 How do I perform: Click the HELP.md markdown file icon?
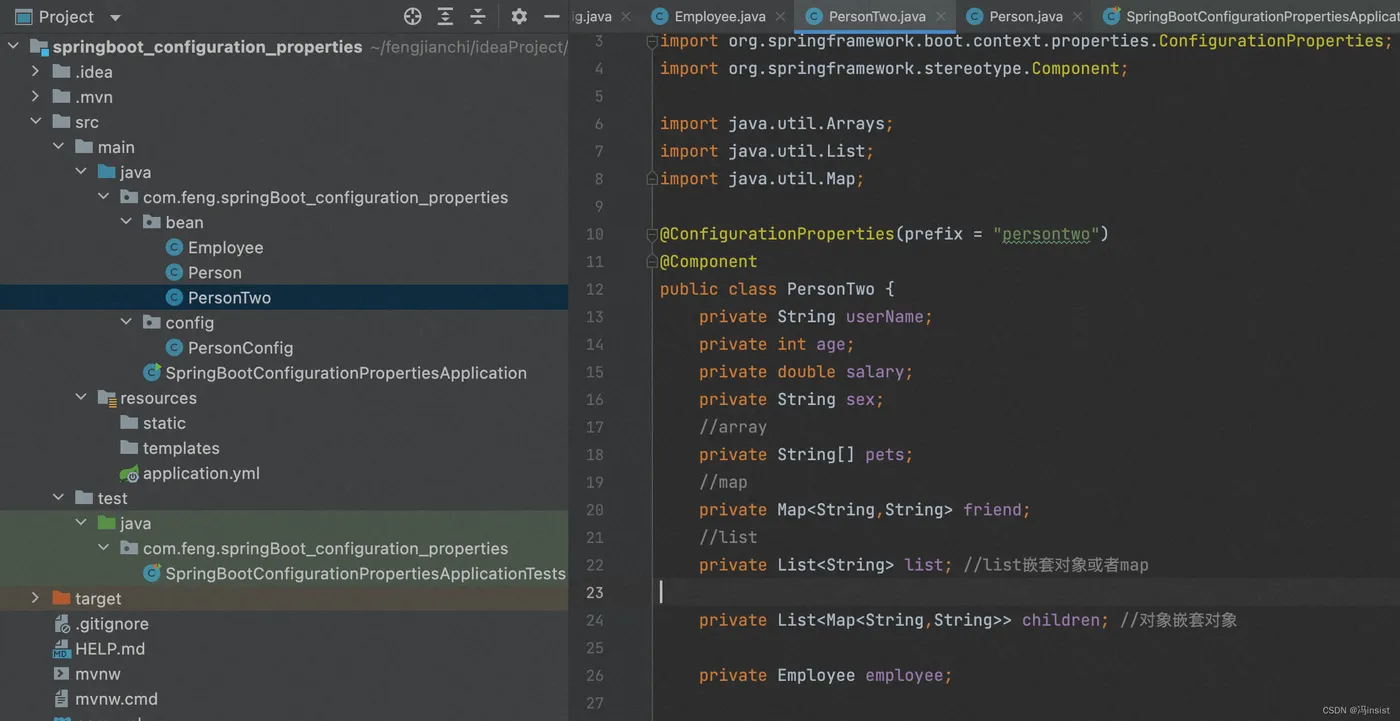[x=61, y=649]
